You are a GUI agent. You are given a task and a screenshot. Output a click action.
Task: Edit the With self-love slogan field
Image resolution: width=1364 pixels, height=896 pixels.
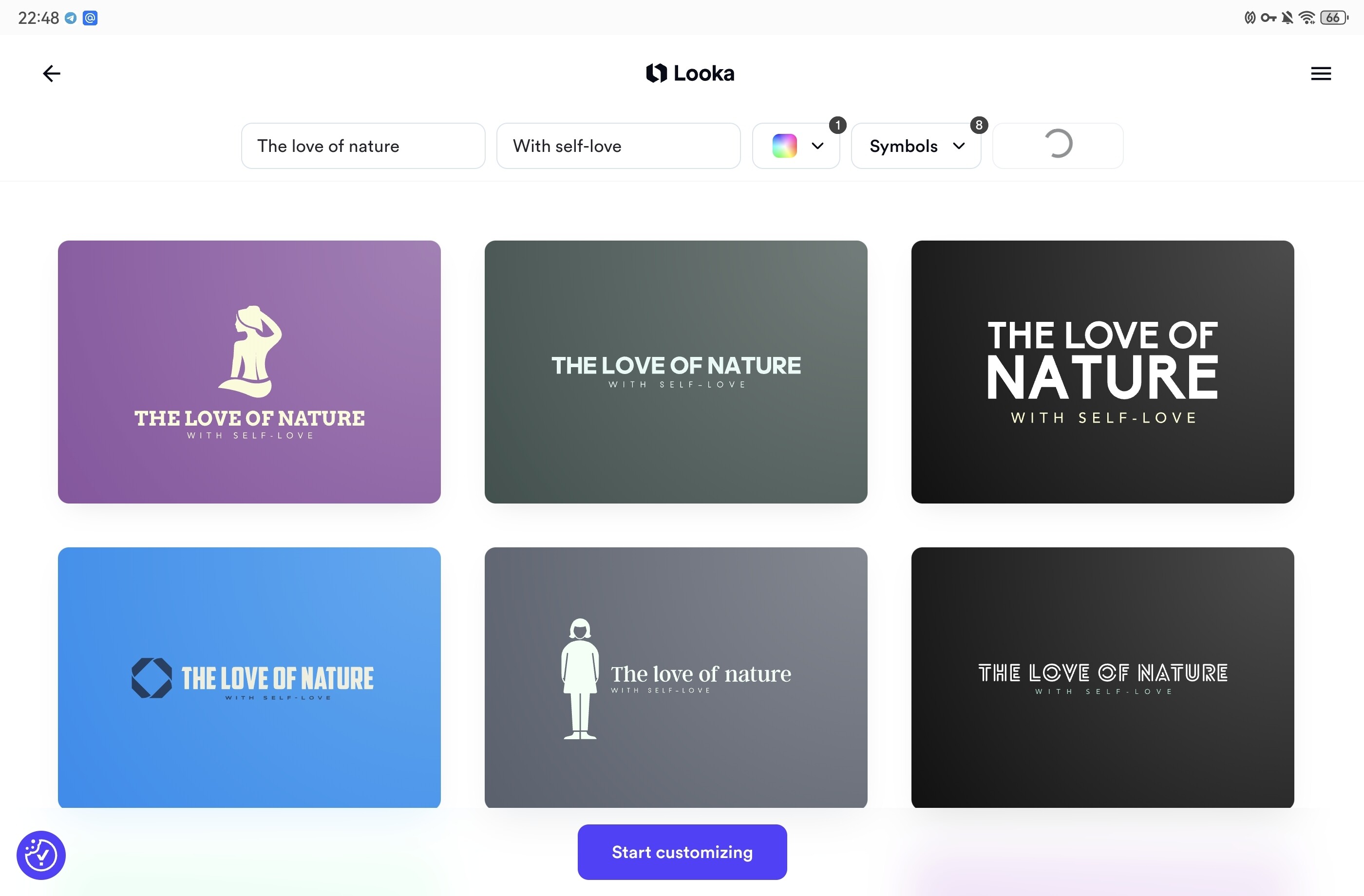[x=618, y=146]
